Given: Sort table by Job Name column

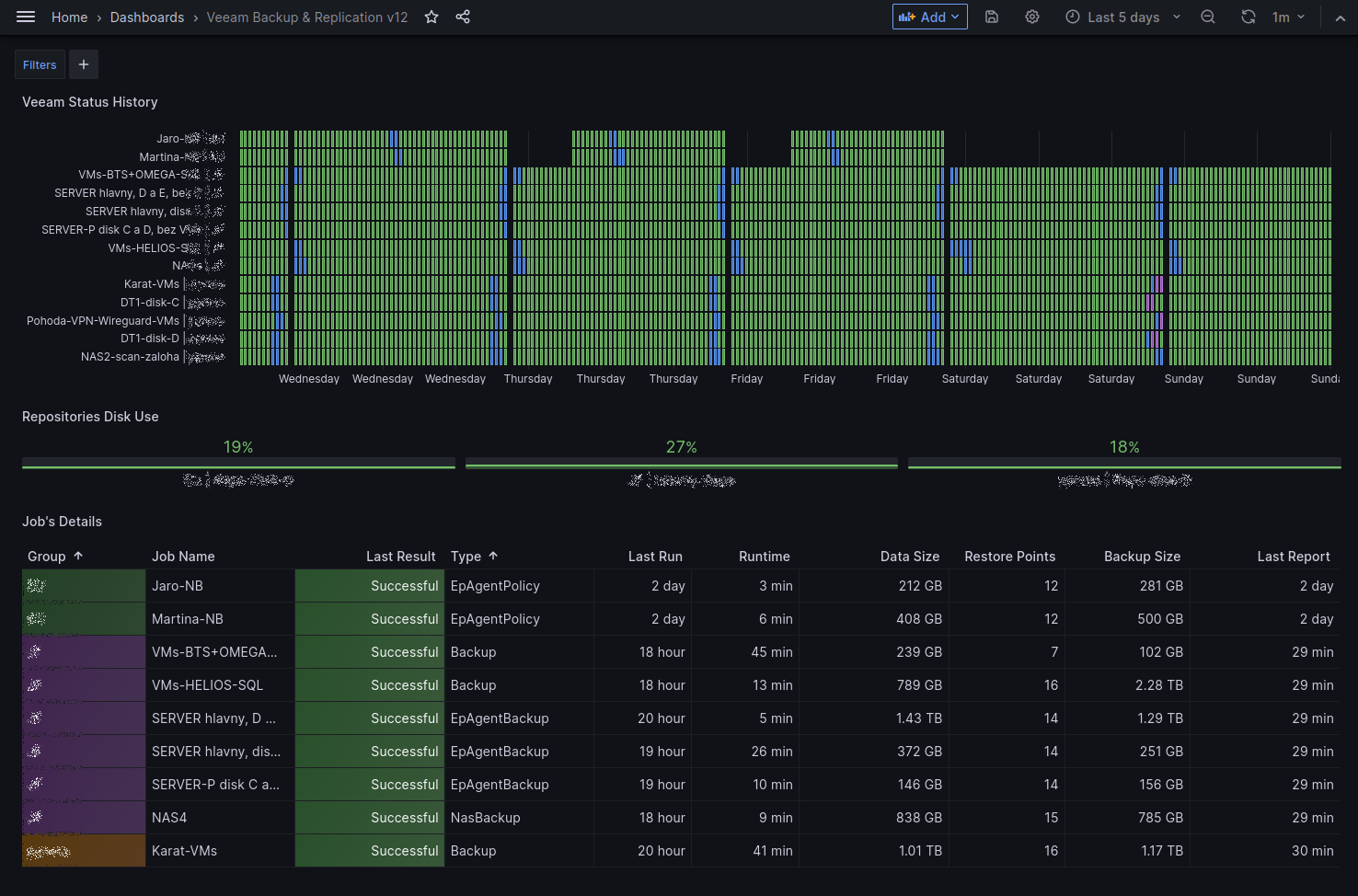Looking at the screenshot, I should 183,557.
